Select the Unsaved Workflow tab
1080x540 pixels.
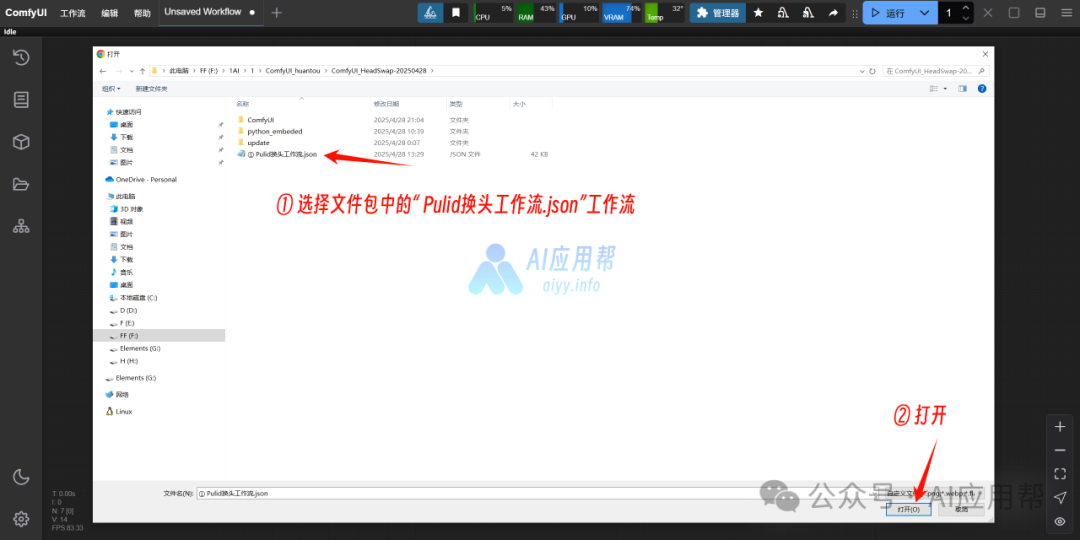tap(211, 12)
